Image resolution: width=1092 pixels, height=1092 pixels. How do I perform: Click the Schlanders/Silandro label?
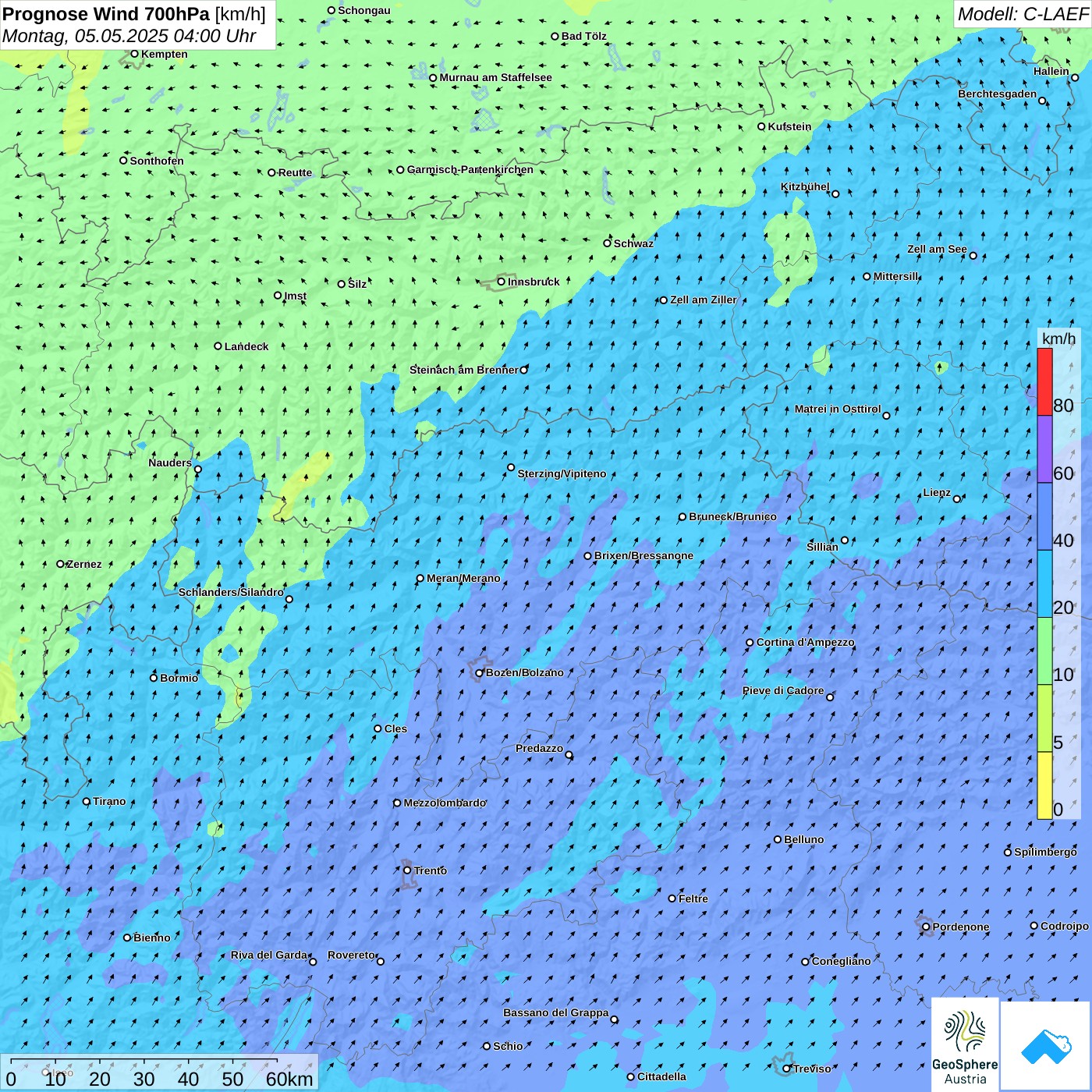tap(231, 592)
